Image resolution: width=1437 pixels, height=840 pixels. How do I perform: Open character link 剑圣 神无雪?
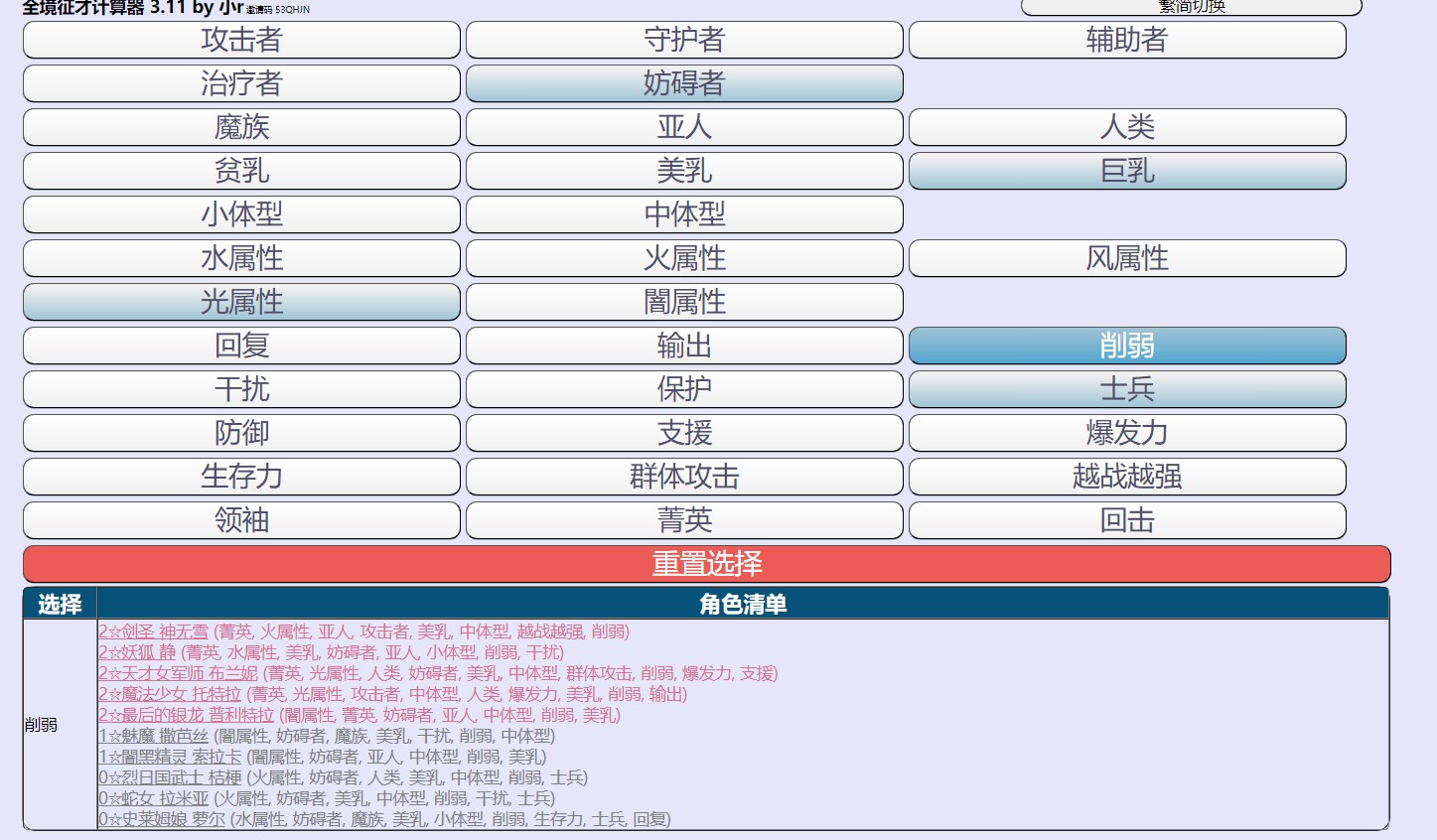(154, 631)
